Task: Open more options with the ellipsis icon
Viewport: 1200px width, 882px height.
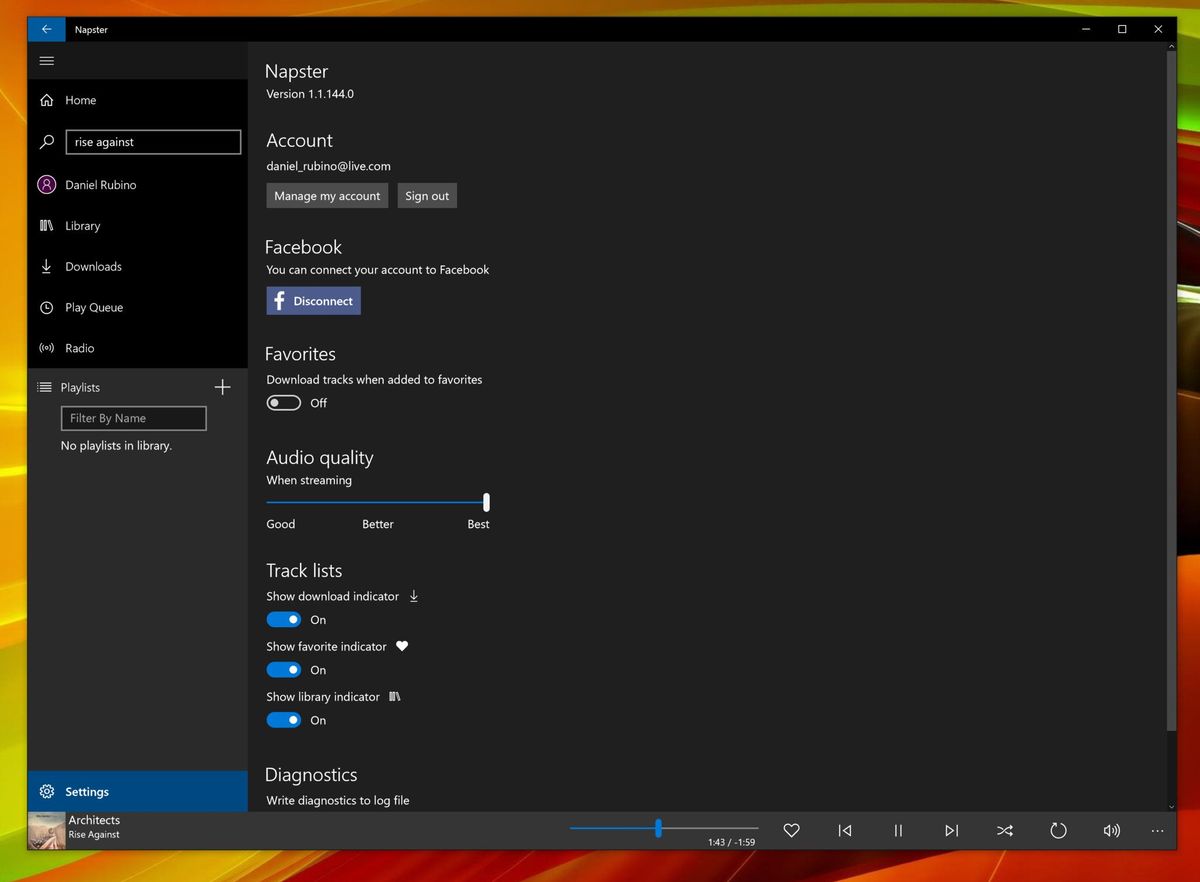Action: coord(1157,830)
